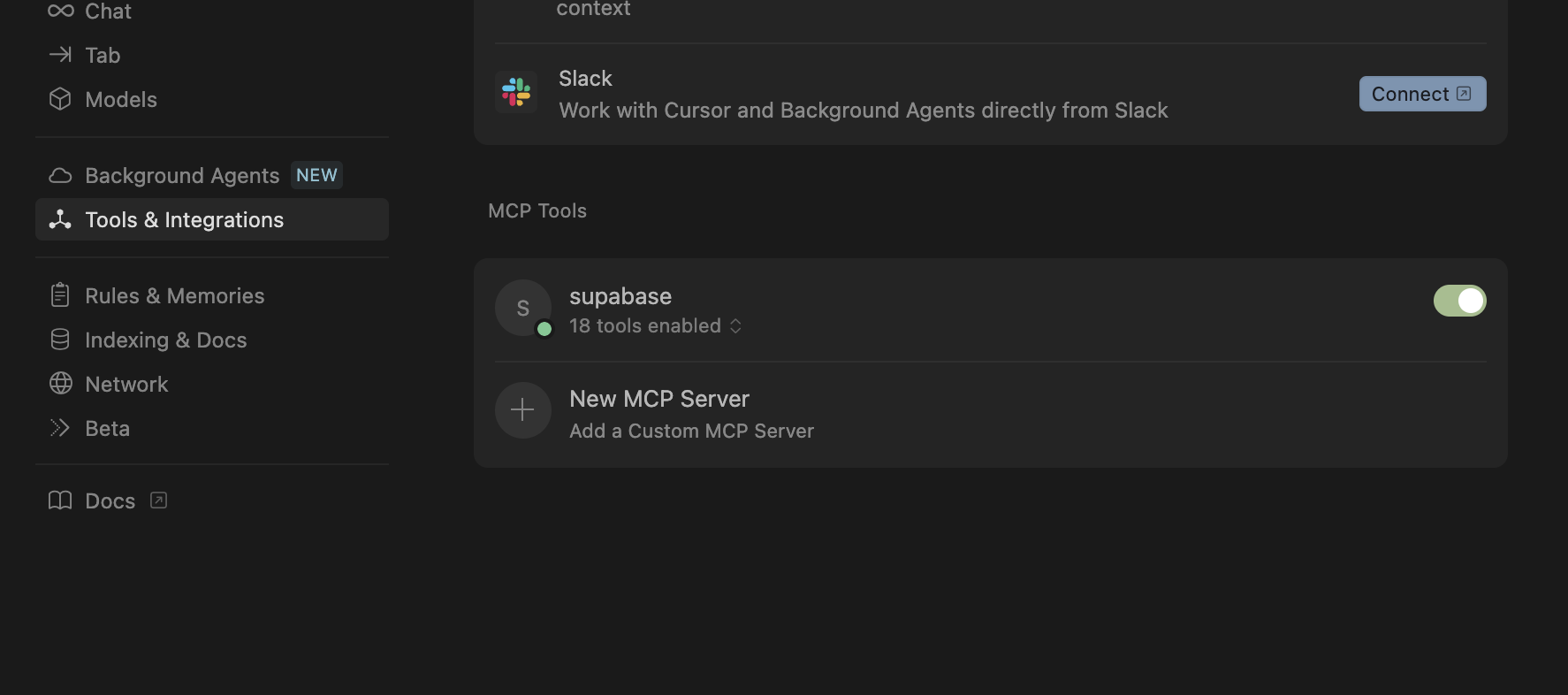The height and width of the screenshot is (695, 1568).
Task: Click the chevron next to tools enabled
Action: pos(735,326)
